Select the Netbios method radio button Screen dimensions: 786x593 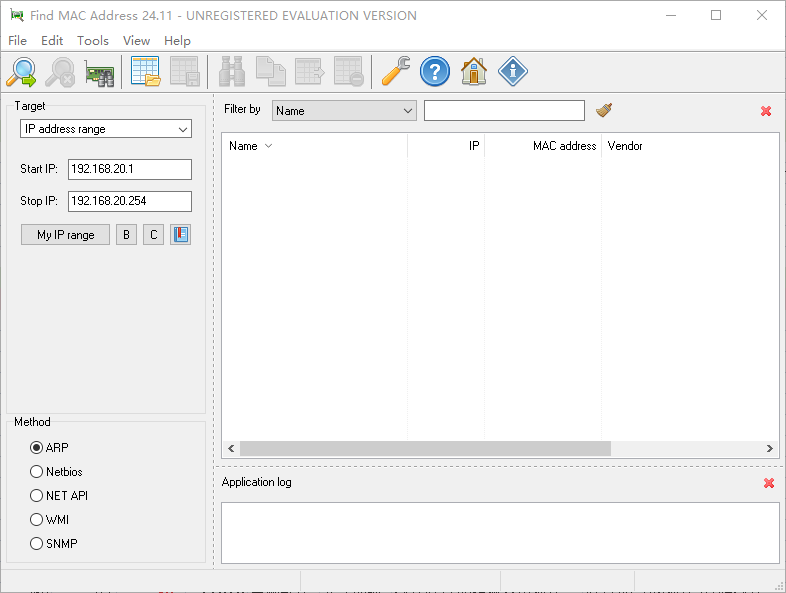[37, 471]
